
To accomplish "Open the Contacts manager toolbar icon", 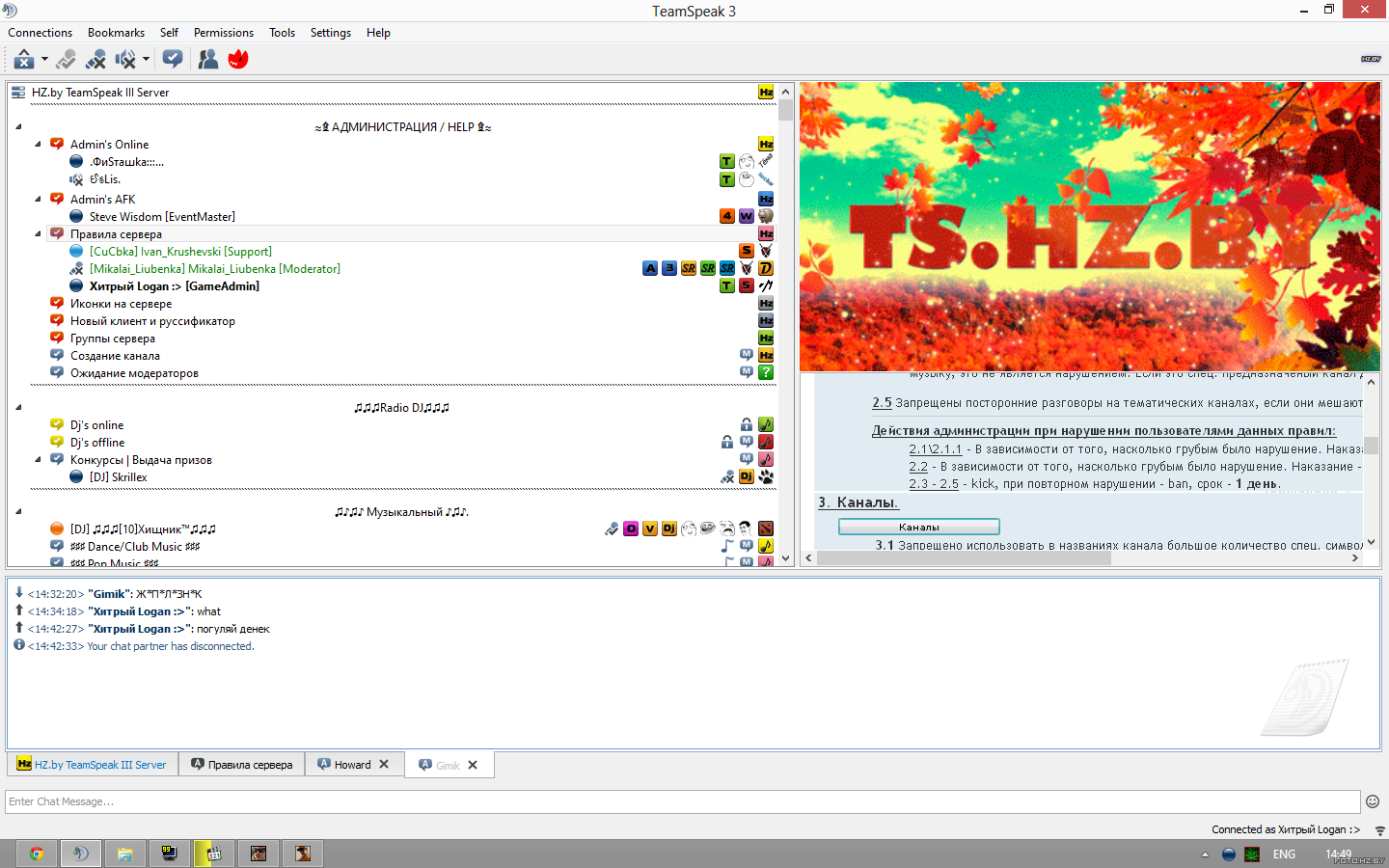I will tap(207, 59).
